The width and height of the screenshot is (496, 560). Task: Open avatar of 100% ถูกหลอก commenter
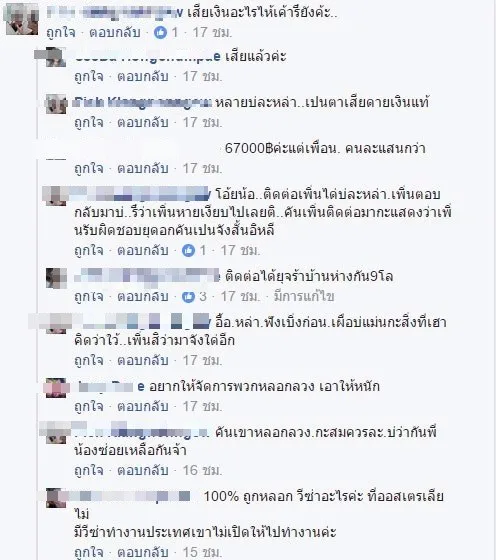point(56,498)
